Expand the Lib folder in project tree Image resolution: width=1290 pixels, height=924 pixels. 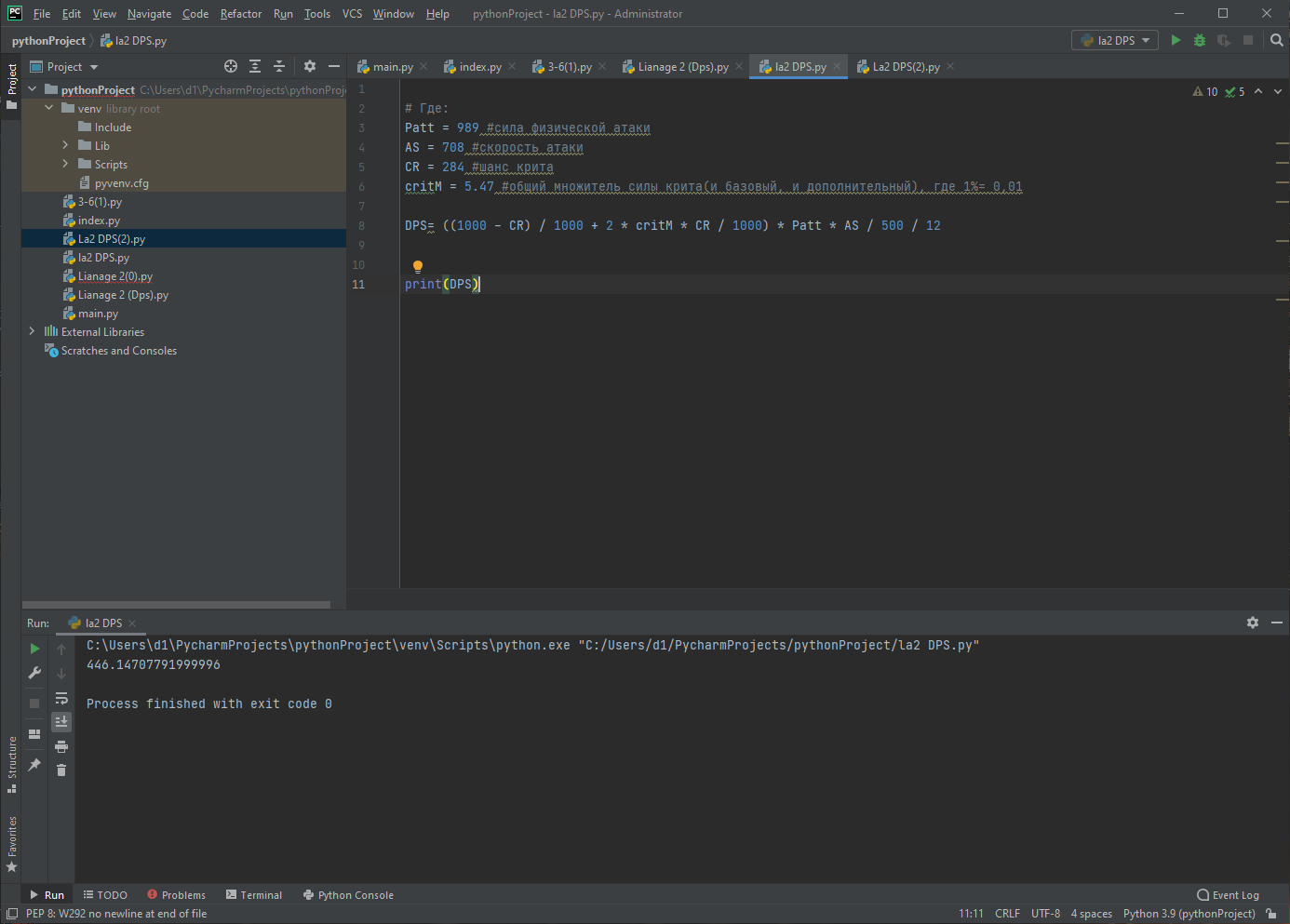(x=65, y=145)
